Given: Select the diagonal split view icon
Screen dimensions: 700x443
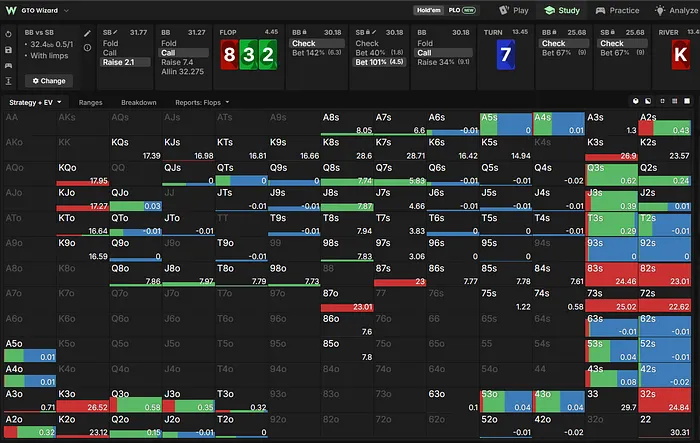Looking at the screenshot, I should [x=648, y=101].
